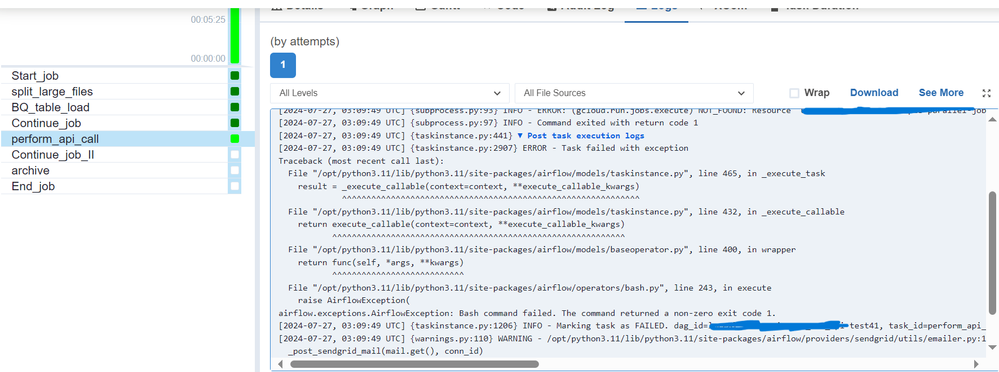Click the "Command exited with return code 1" line
The width and height of the screenshot is (999, 372).
tap(488, 123)
